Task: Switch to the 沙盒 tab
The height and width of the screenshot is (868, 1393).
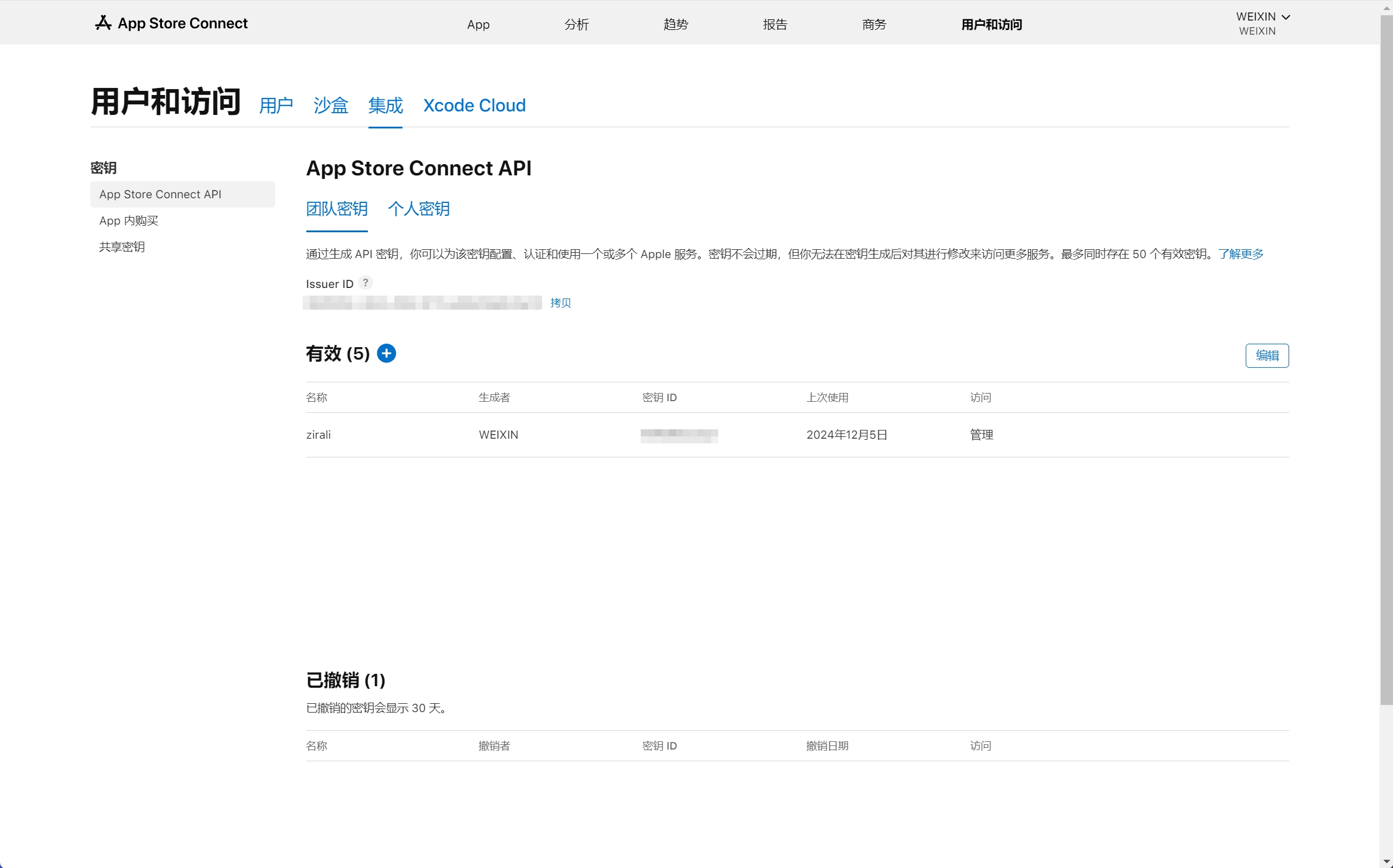Action: [331, 106]
